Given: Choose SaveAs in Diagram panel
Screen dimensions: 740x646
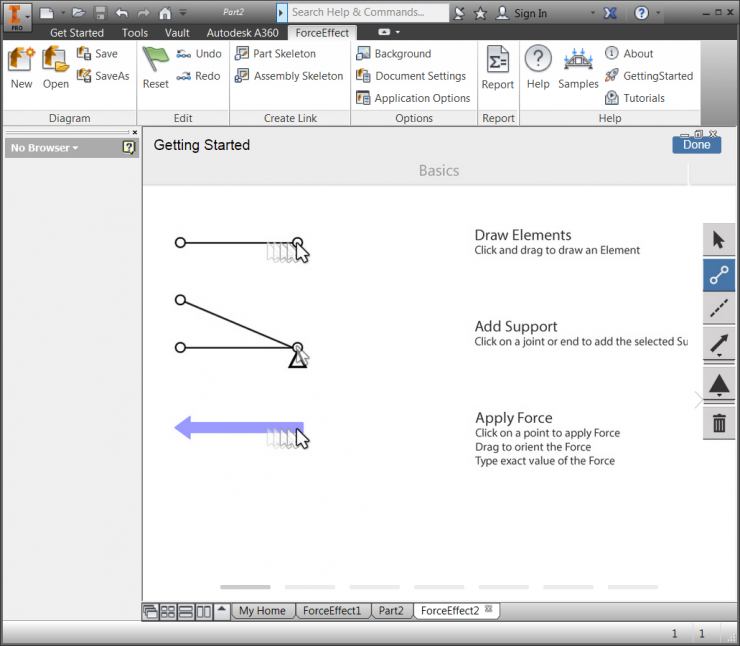Looking at the screenshot, I should [103, 76].
